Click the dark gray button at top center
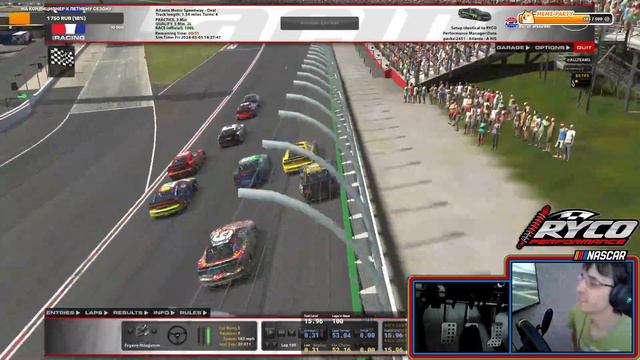The width and height of the screenshot is (640, 360). 320,23
